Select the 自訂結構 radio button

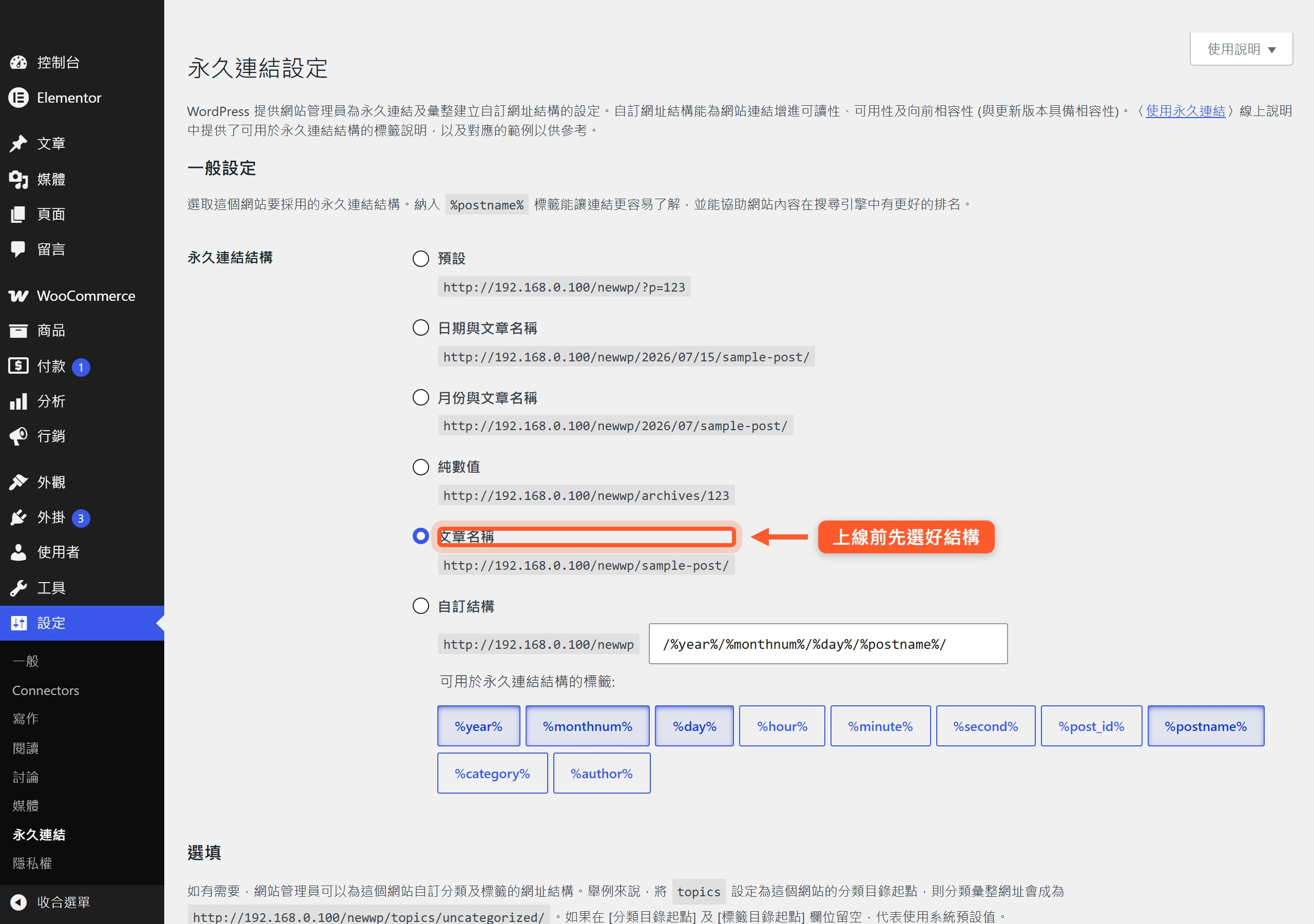421,606
